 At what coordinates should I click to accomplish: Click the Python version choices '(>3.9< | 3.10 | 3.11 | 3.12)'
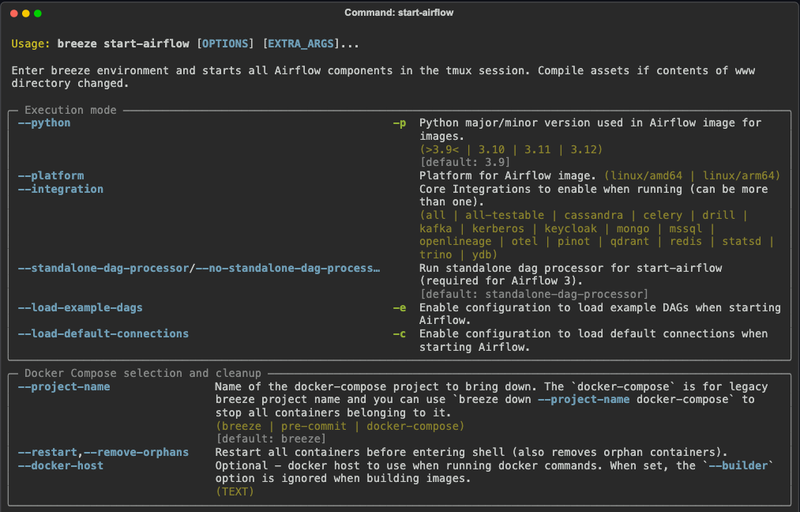tap(511, 149)
